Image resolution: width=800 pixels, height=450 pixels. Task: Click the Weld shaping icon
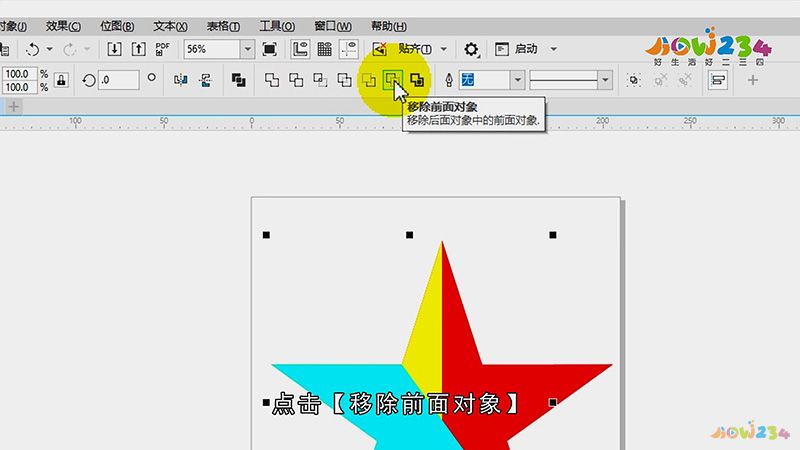(x=271, y=80)
